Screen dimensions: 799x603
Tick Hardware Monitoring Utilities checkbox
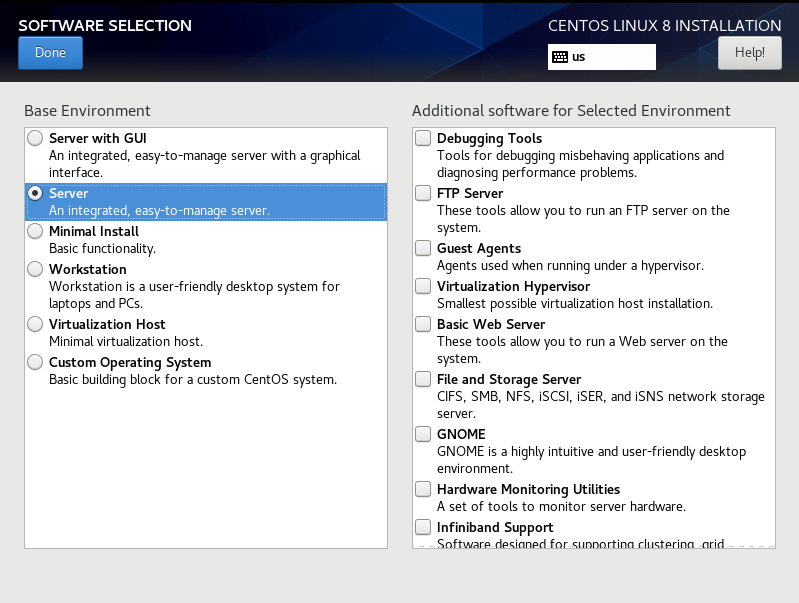point(423,489)
